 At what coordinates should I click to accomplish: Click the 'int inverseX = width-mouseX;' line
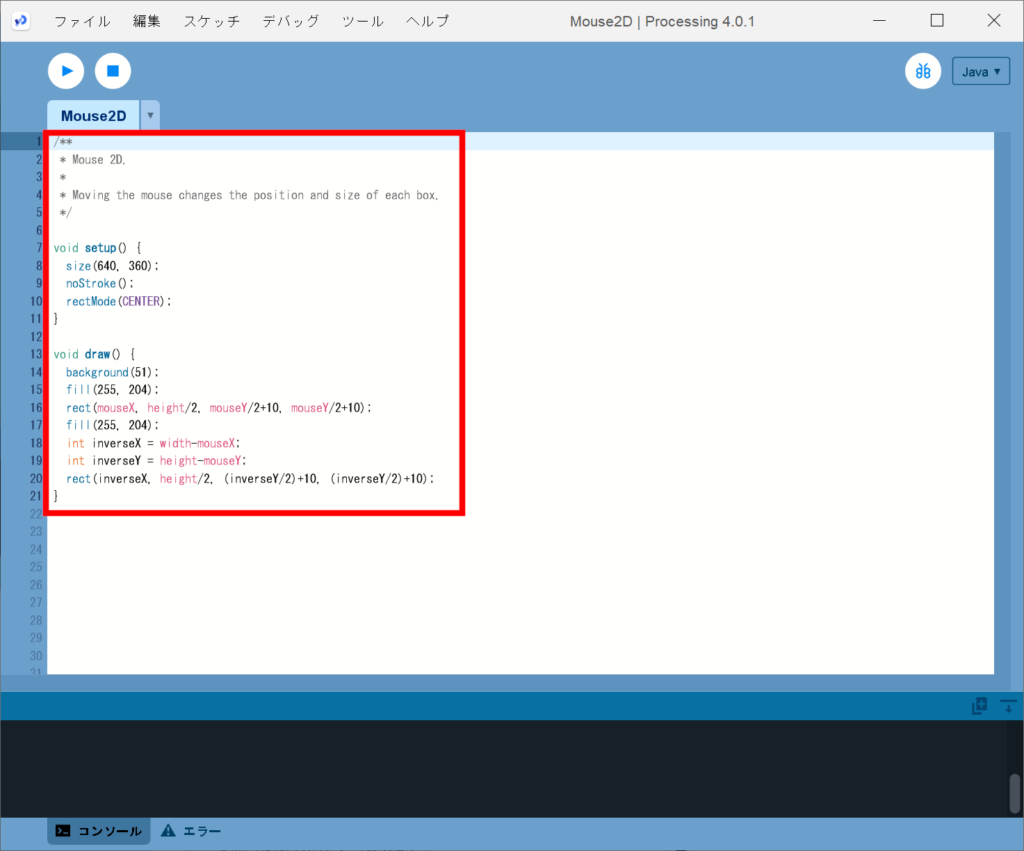click(x=153, y=443)
